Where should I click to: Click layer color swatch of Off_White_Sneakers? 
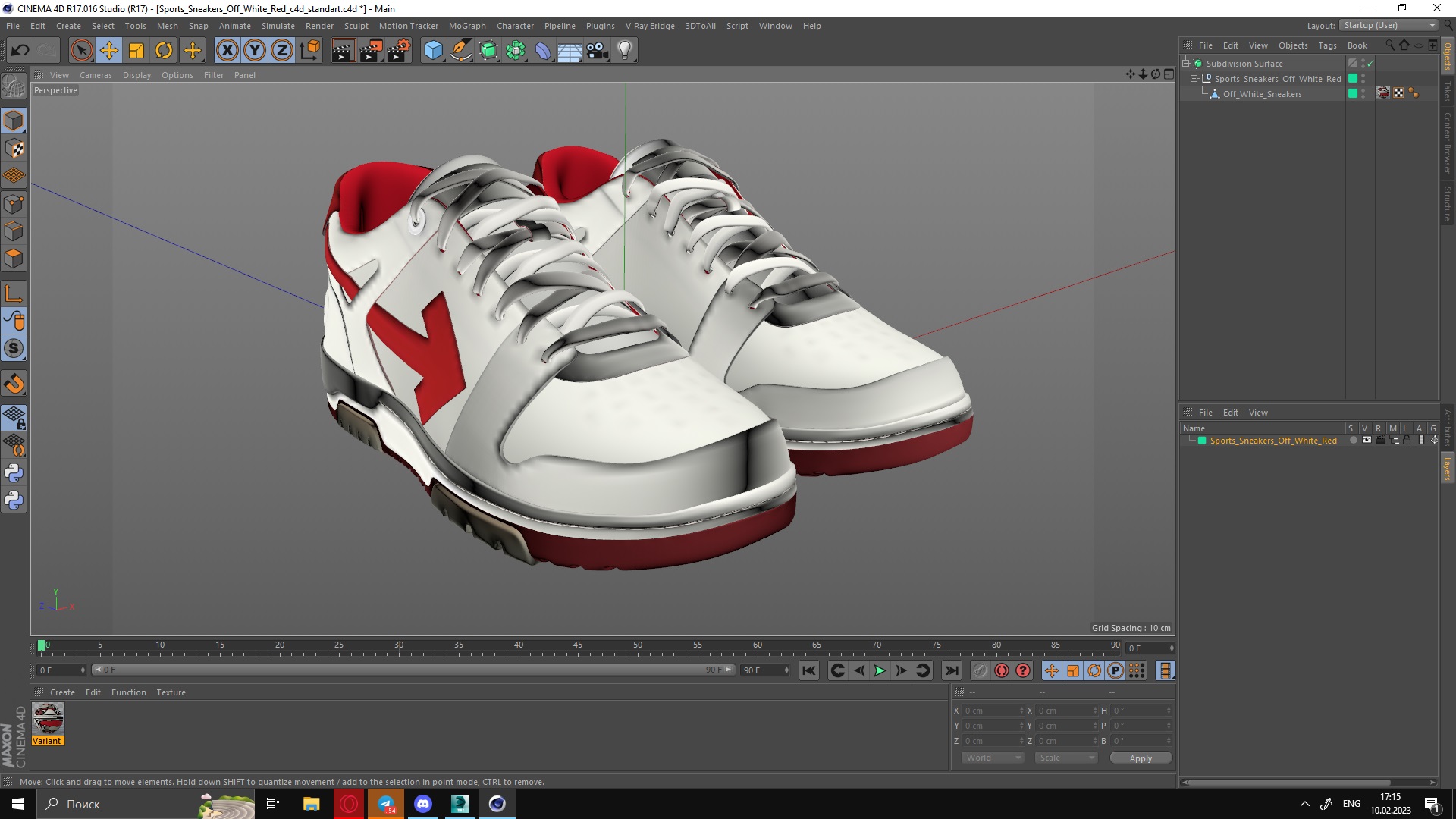1353,93
